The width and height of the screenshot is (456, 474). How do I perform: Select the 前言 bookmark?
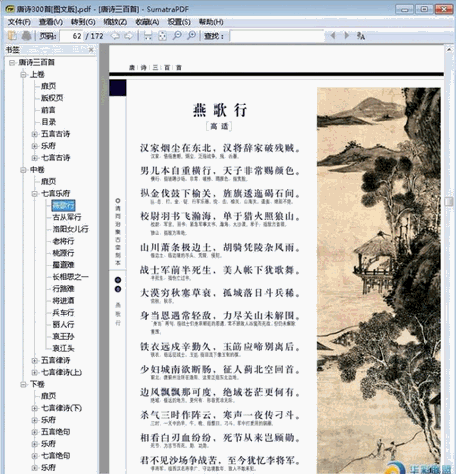[x=48, y=110]
